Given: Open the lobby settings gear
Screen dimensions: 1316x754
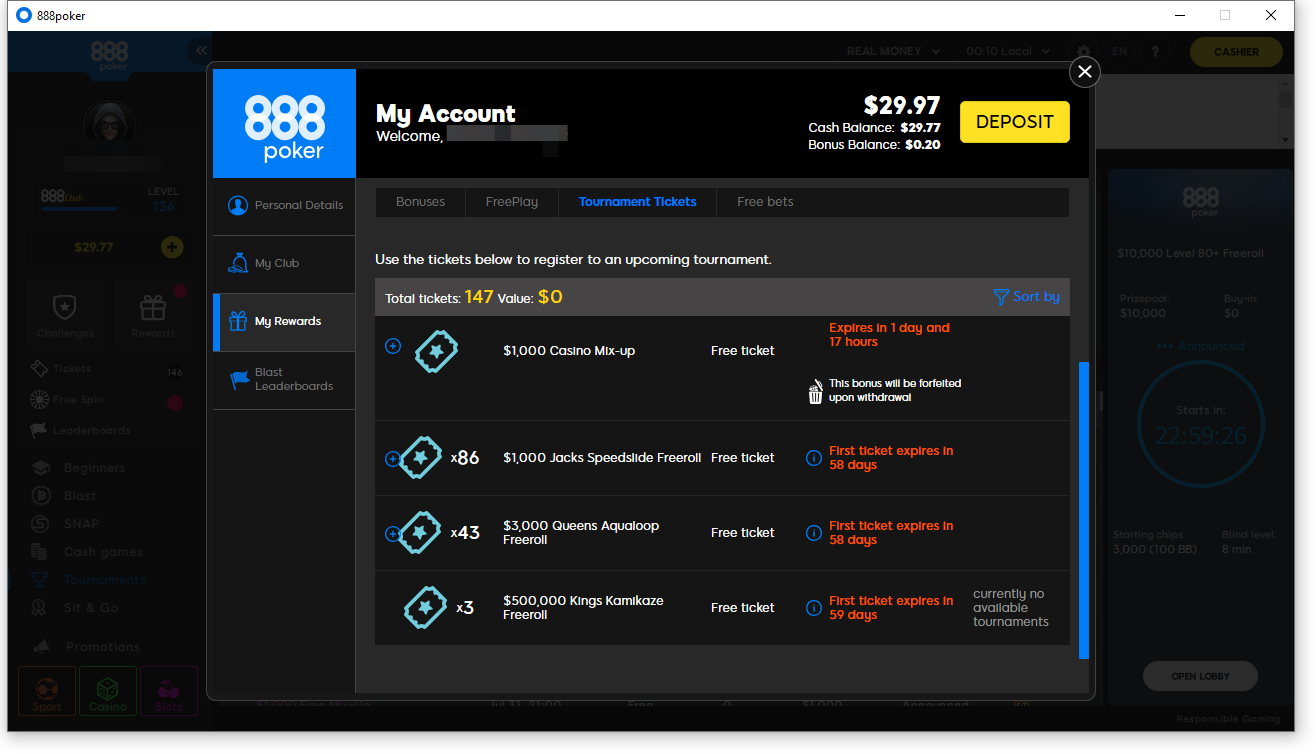Looking at the screenshot, I should 1084,51.
